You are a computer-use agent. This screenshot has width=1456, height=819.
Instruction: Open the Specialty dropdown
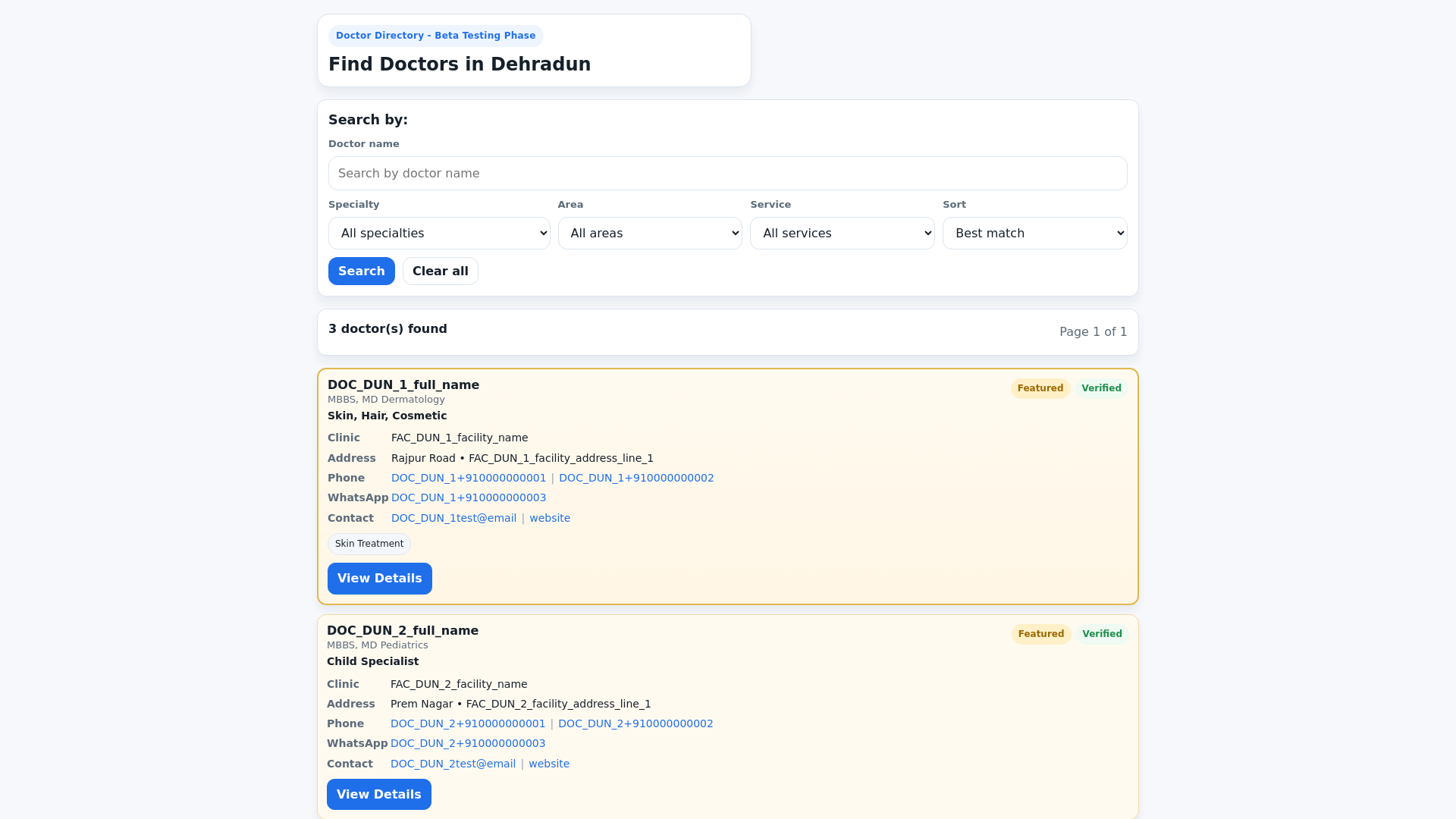click(439, 234)
